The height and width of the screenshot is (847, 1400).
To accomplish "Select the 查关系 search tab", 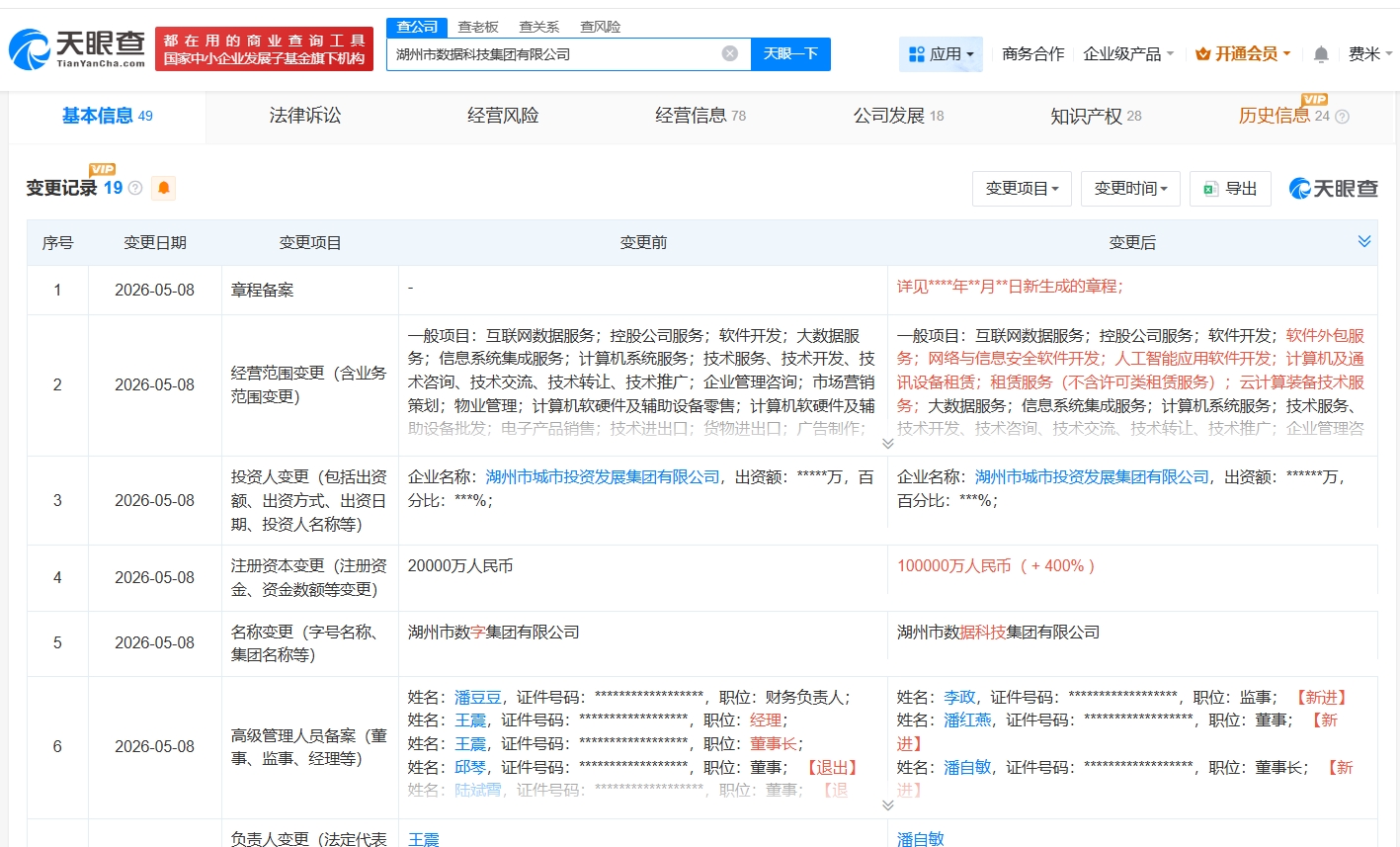I will [538, 27].
